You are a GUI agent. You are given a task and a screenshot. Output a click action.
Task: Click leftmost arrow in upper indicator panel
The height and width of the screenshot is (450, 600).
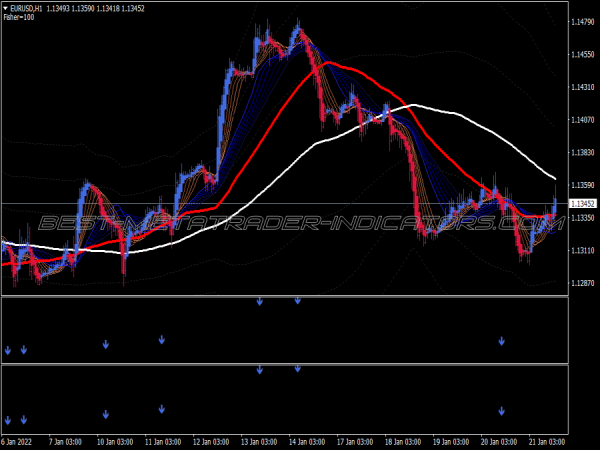7,350
